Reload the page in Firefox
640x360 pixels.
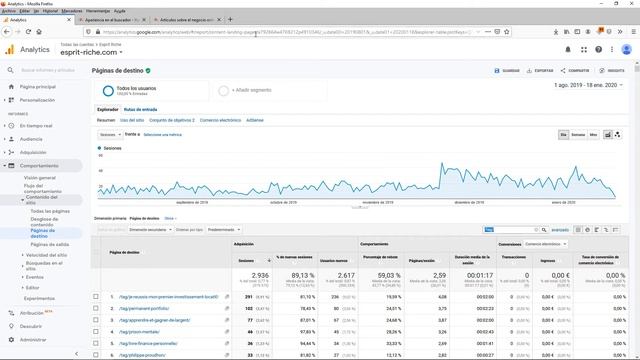click(28, 31)
